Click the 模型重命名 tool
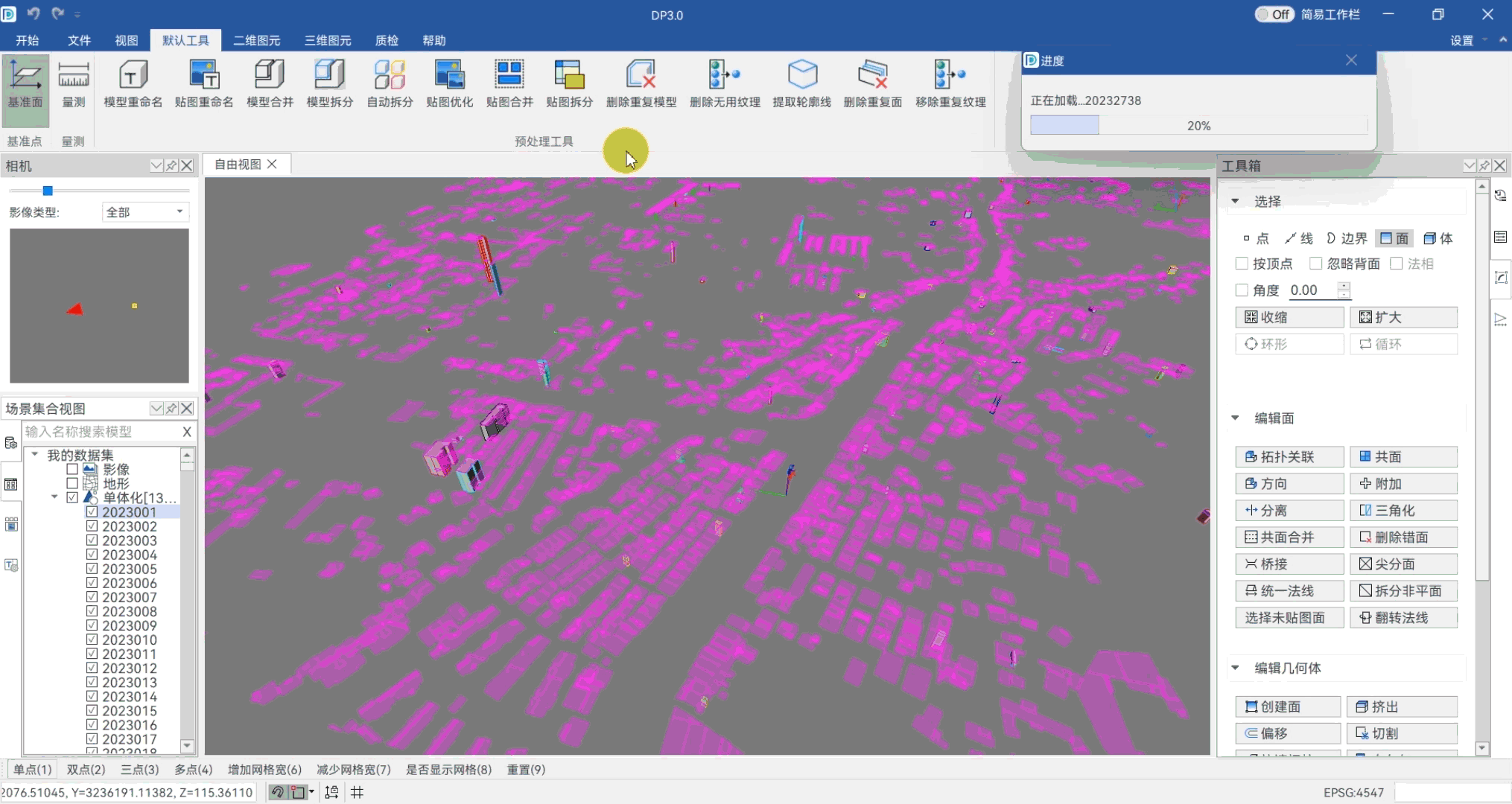Screen dimensions: 1512x804 [x=133, y=86]
